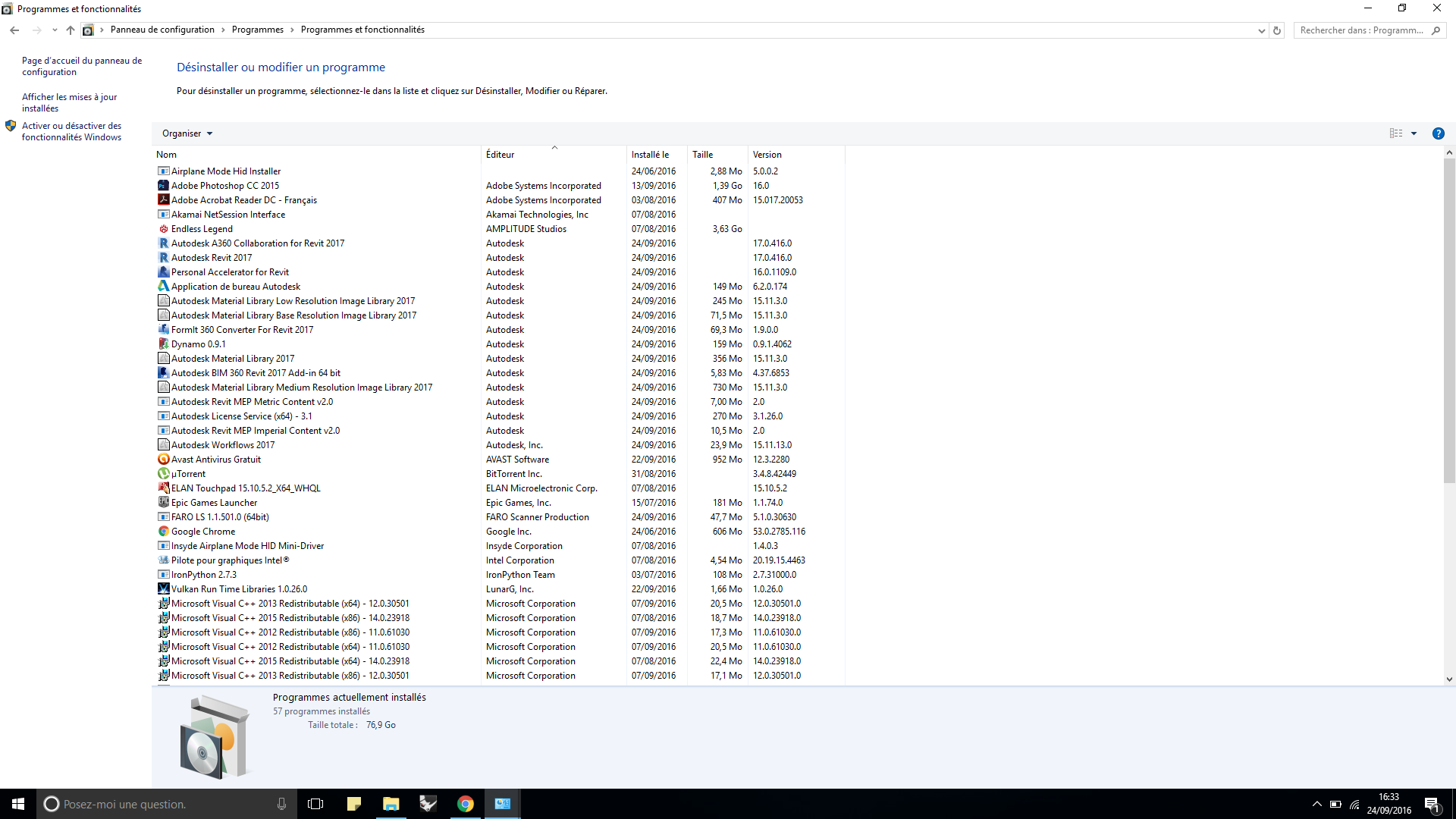Click the vertical scrollbar thumb

1449,321
